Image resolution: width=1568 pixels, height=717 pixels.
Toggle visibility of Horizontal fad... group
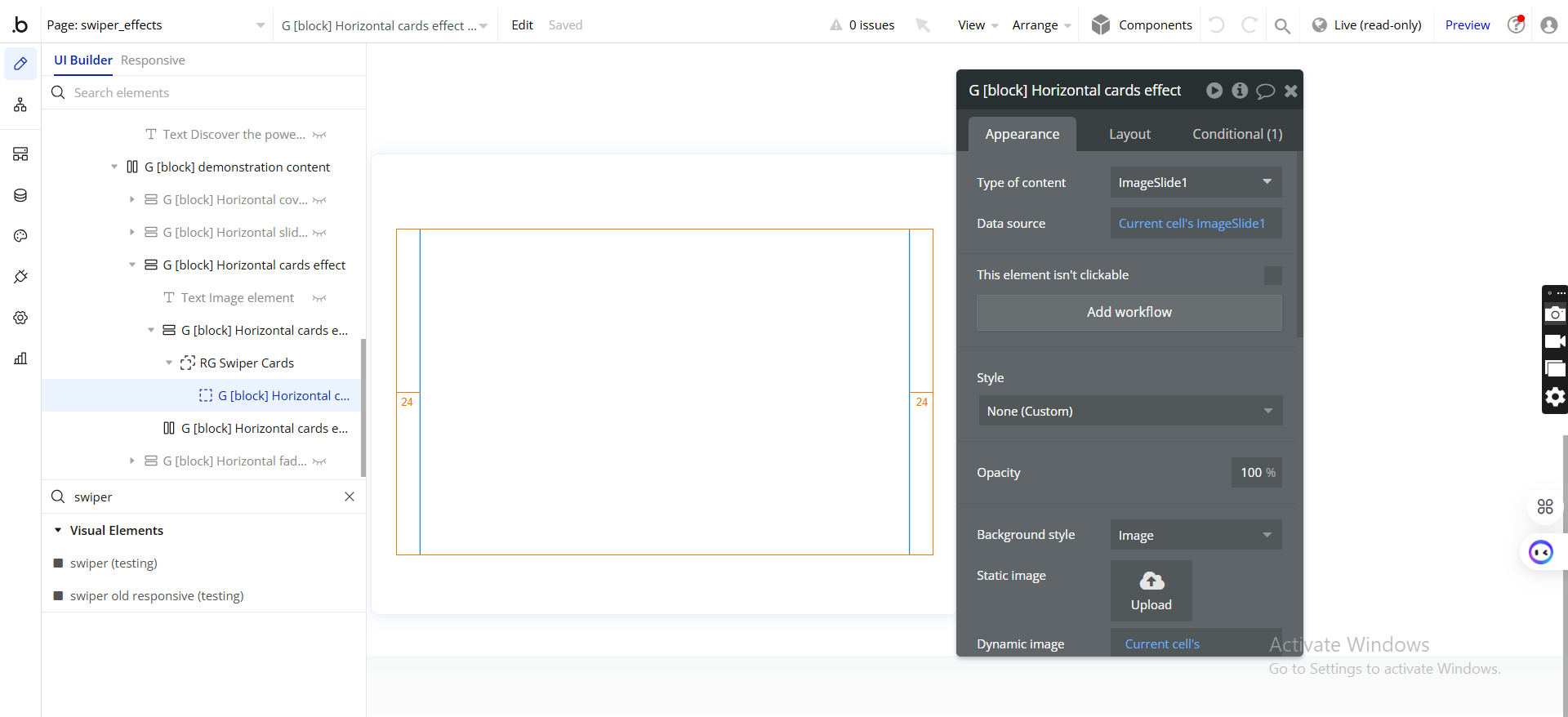[x=319, y=461]
